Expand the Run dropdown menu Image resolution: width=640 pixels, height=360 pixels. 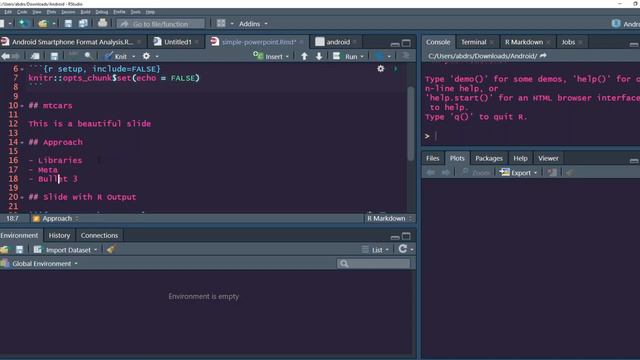362,57
